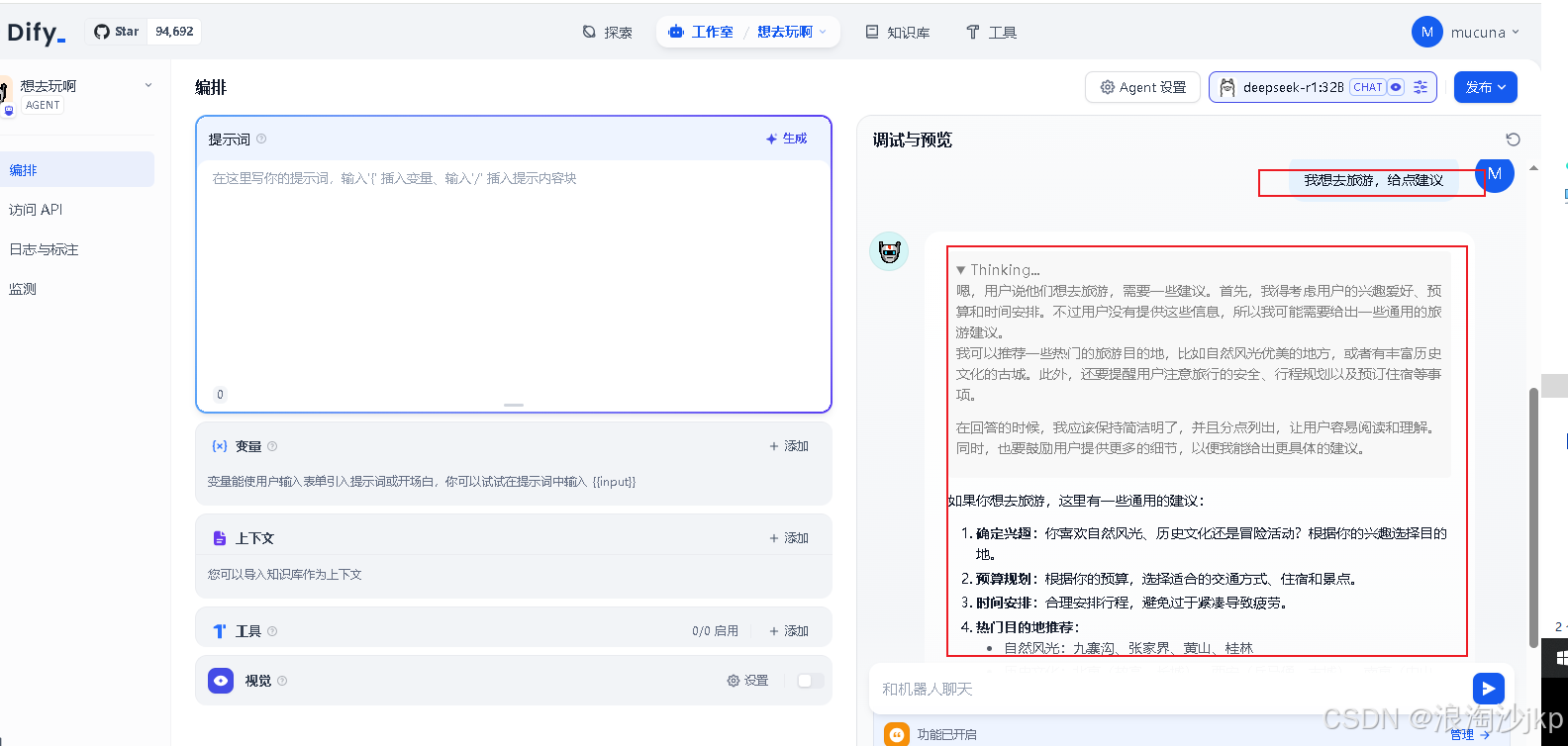The image size is (1568, 746).
Task: Click the 工具 section help icon
Action: coord(272,631)
